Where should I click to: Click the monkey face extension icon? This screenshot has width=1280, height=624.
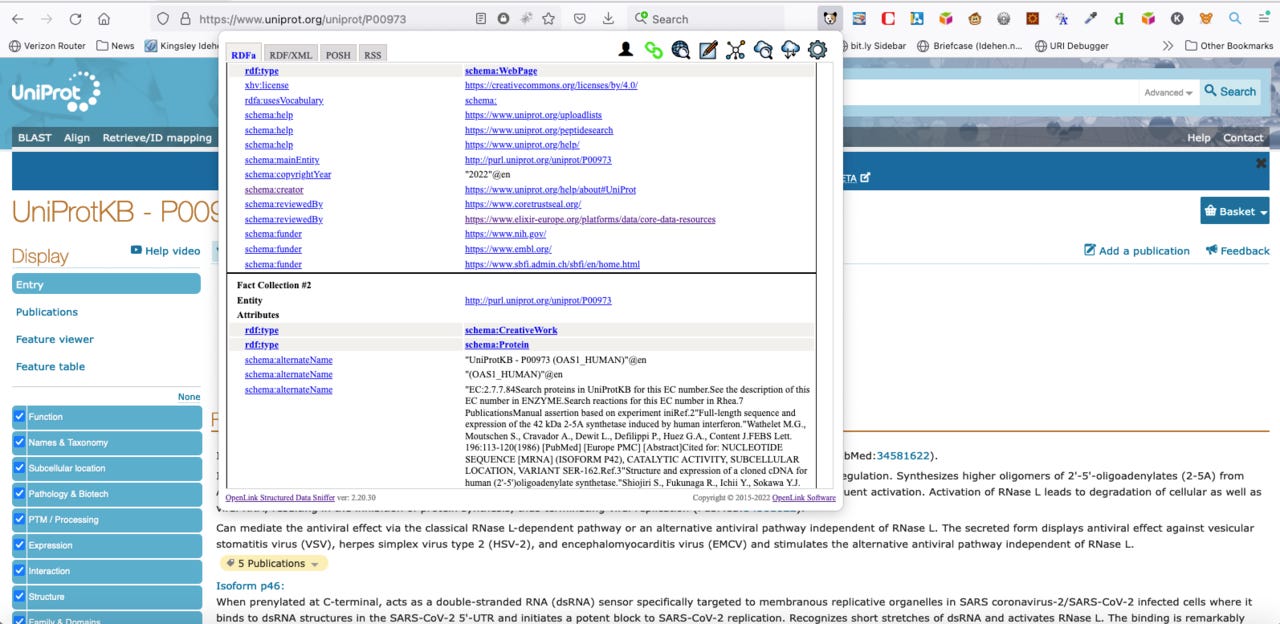[974, 18]
